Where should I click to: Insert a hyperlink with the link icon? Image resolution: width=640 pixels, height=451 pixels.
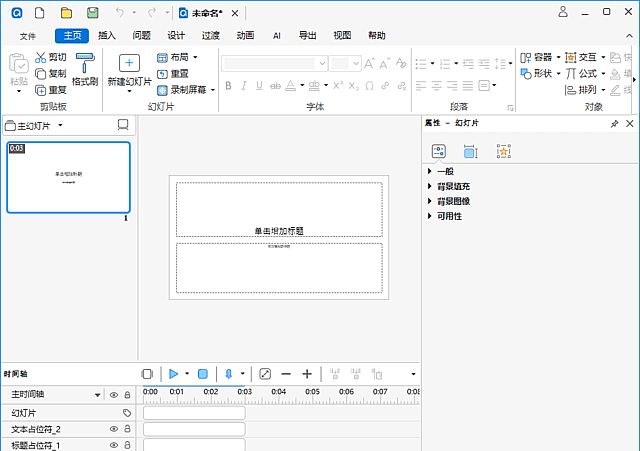click(385, 86)
